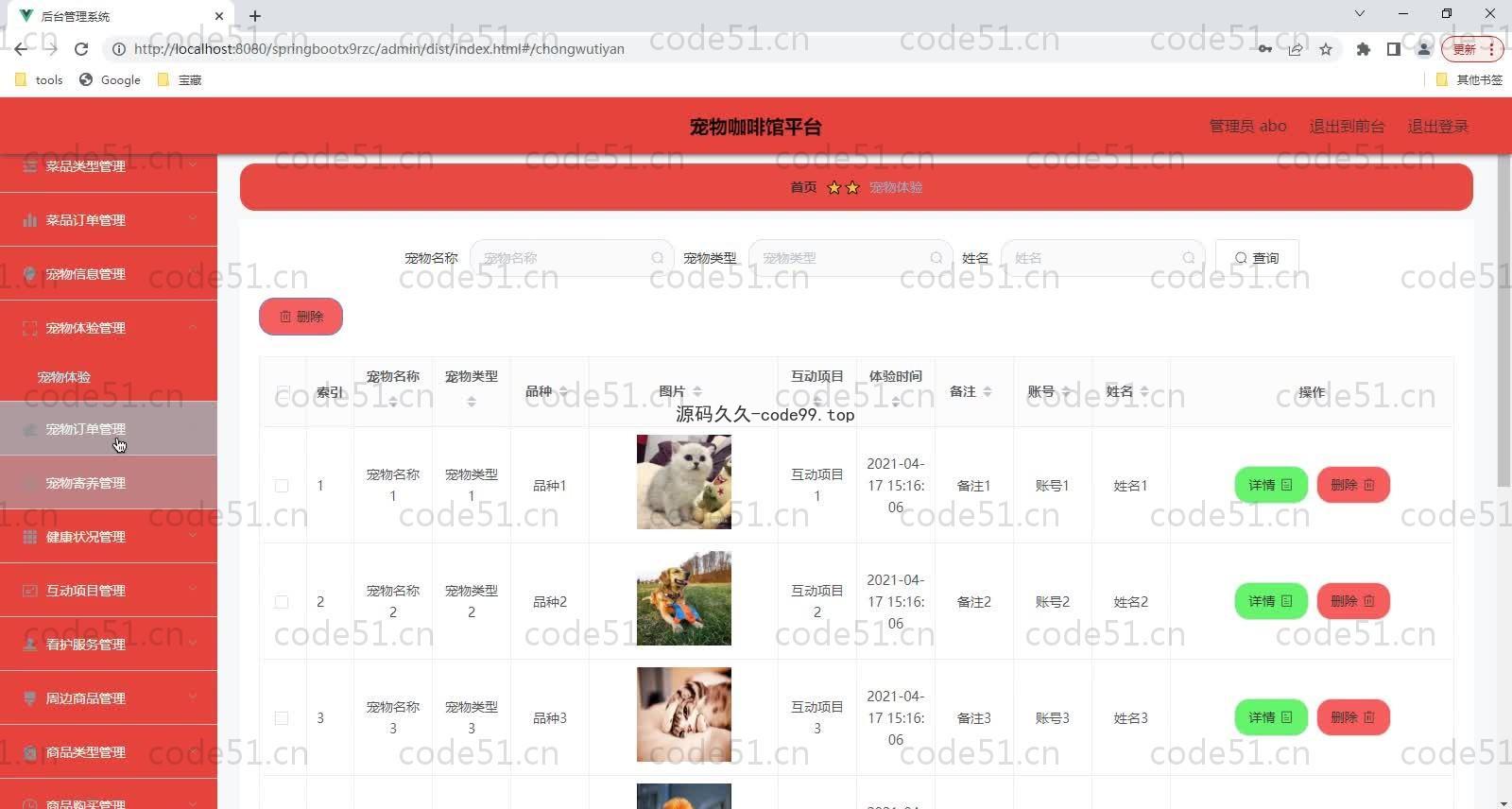Click the 商品类型管理 sidebar icon

pyautogui.click(x=29, y=752)
